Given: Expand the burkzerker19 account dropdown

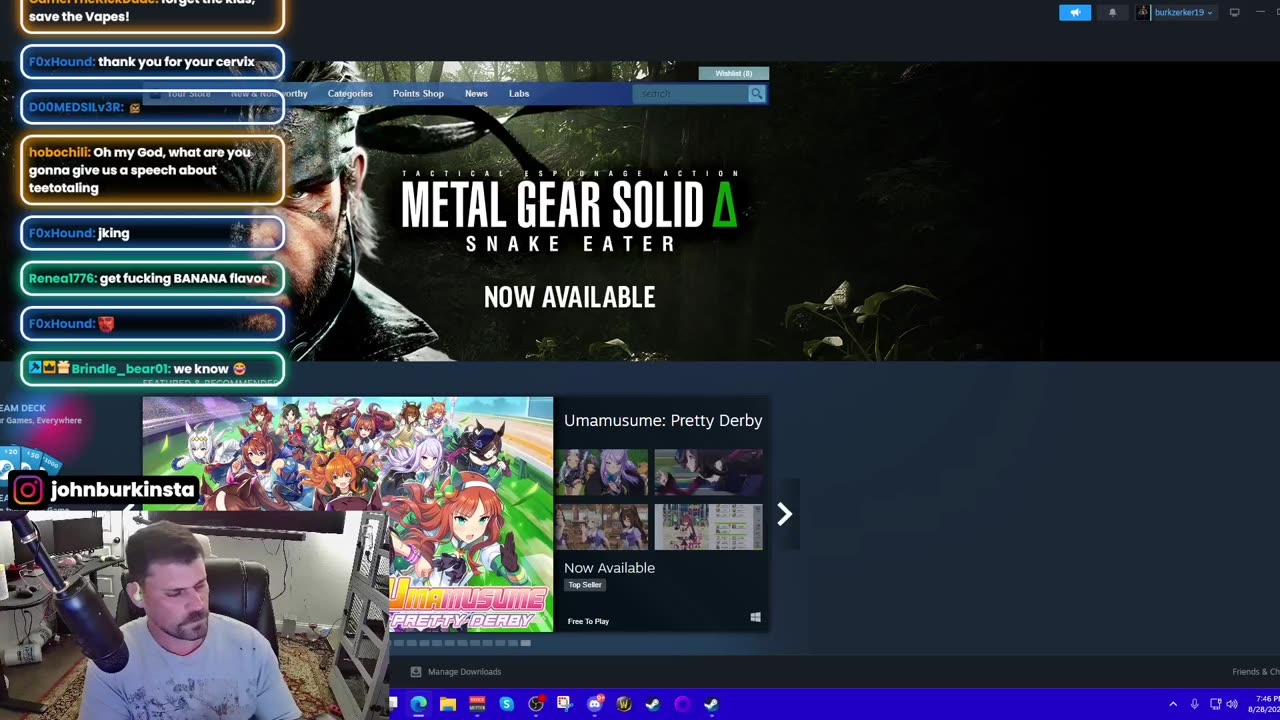Looking at the screenshot, I should click(x=1177, y=13).
